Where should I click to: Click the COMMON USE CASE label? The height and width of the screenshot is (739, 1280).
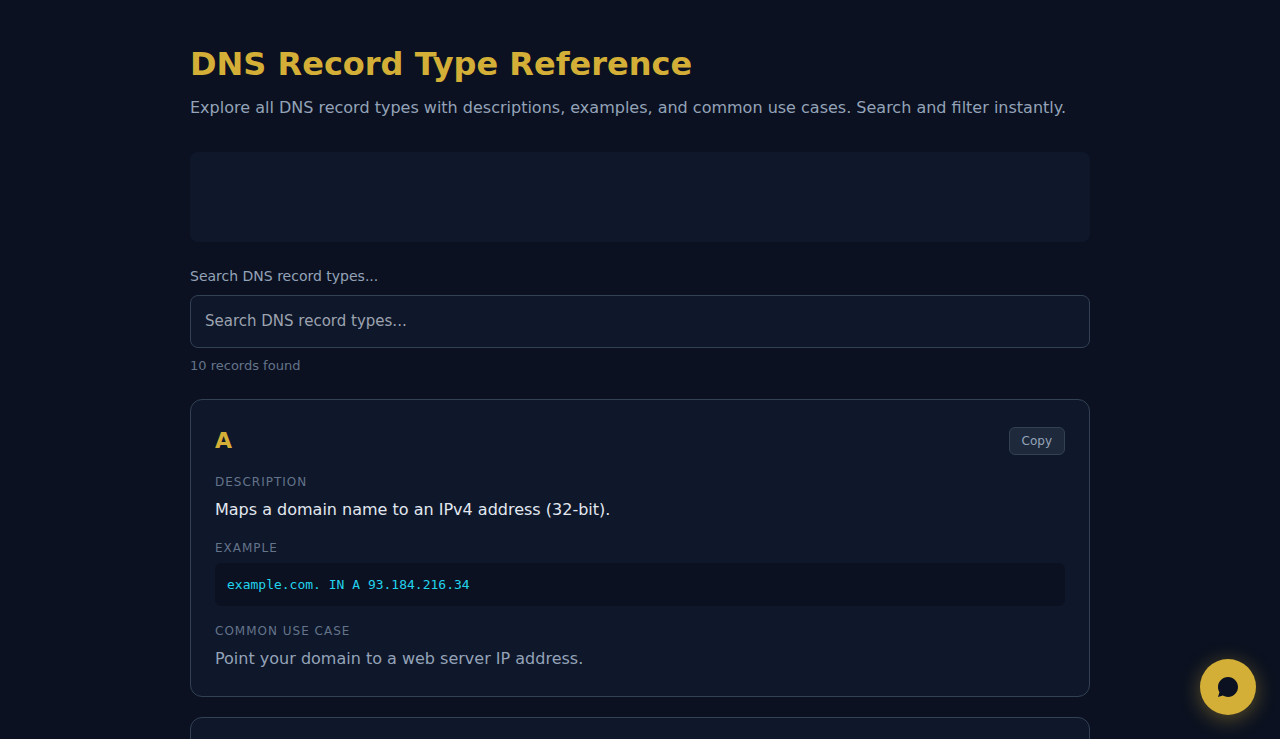coord(282,631)
